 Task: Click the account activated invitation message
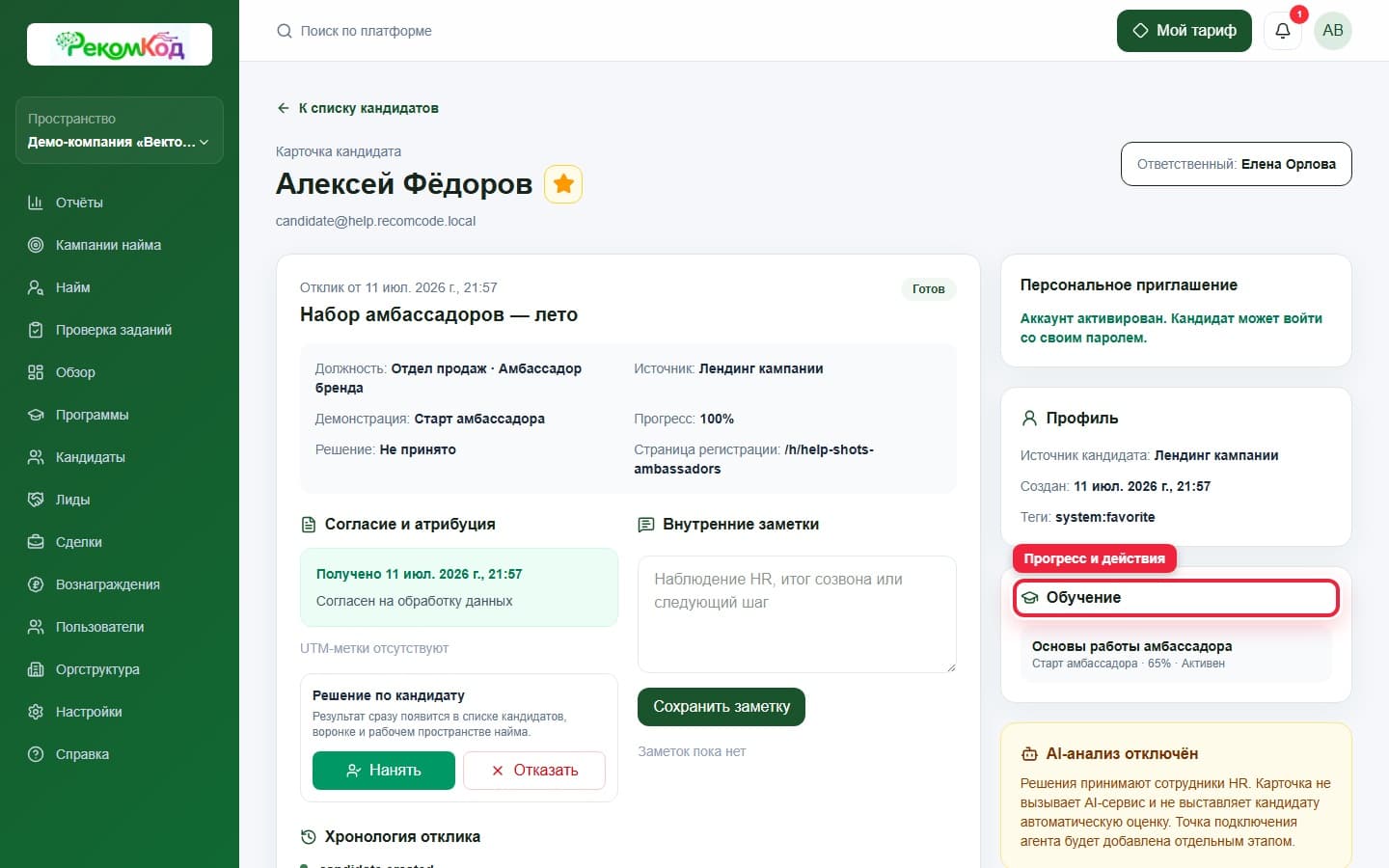click(1171, 328)
